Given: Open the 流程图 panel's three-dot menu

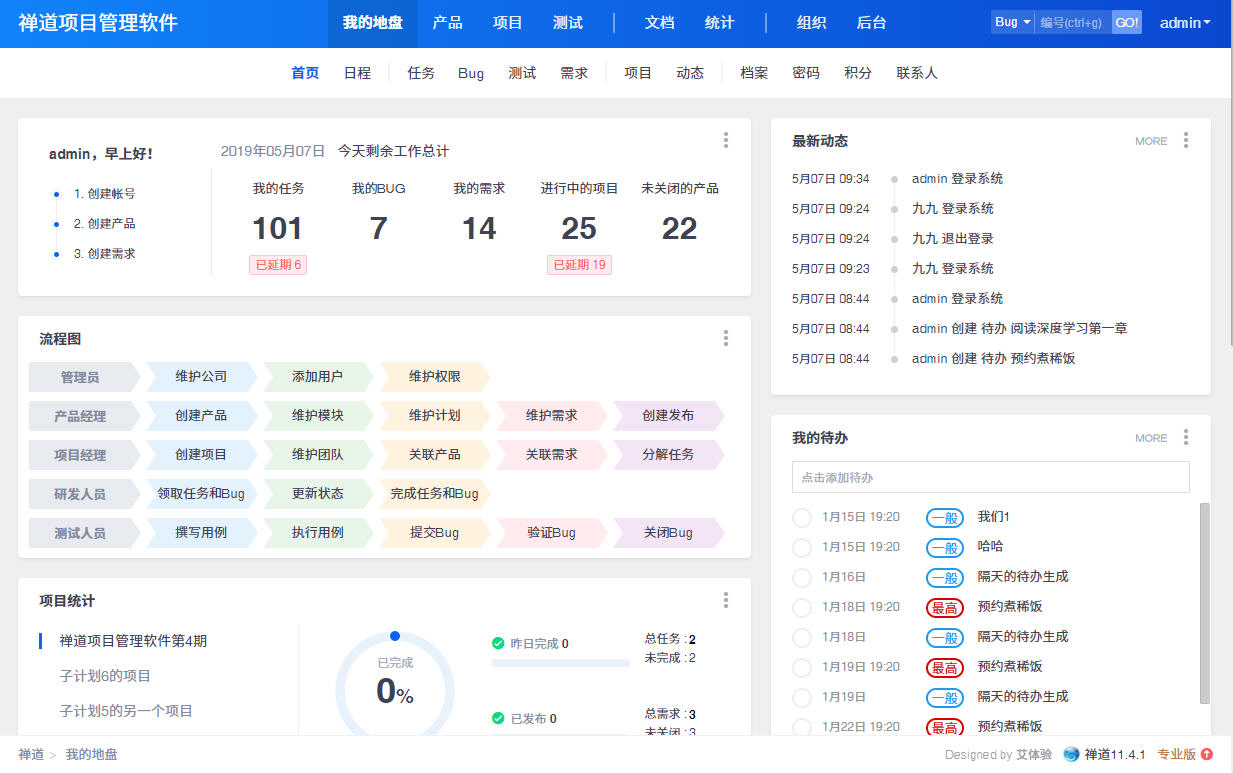Looking at the screenshot, I should [726, 339].
